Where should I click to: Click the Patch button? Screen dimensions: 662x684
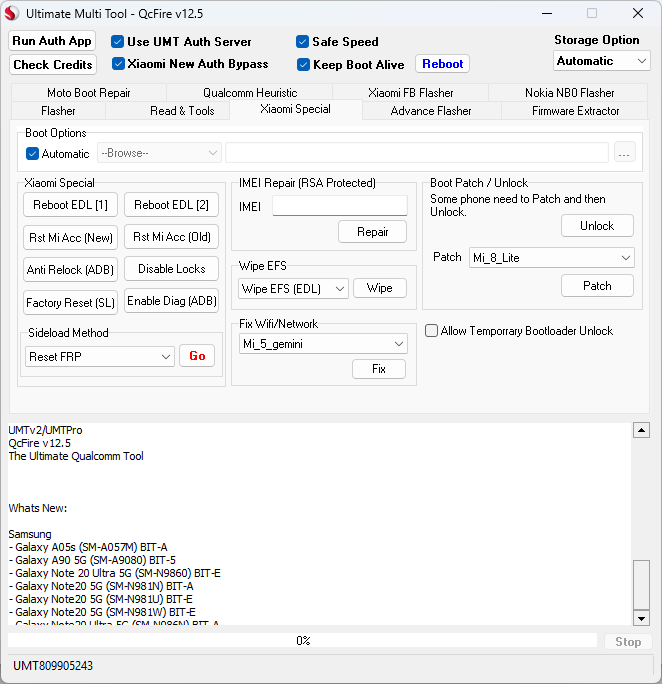coord(597,286)
